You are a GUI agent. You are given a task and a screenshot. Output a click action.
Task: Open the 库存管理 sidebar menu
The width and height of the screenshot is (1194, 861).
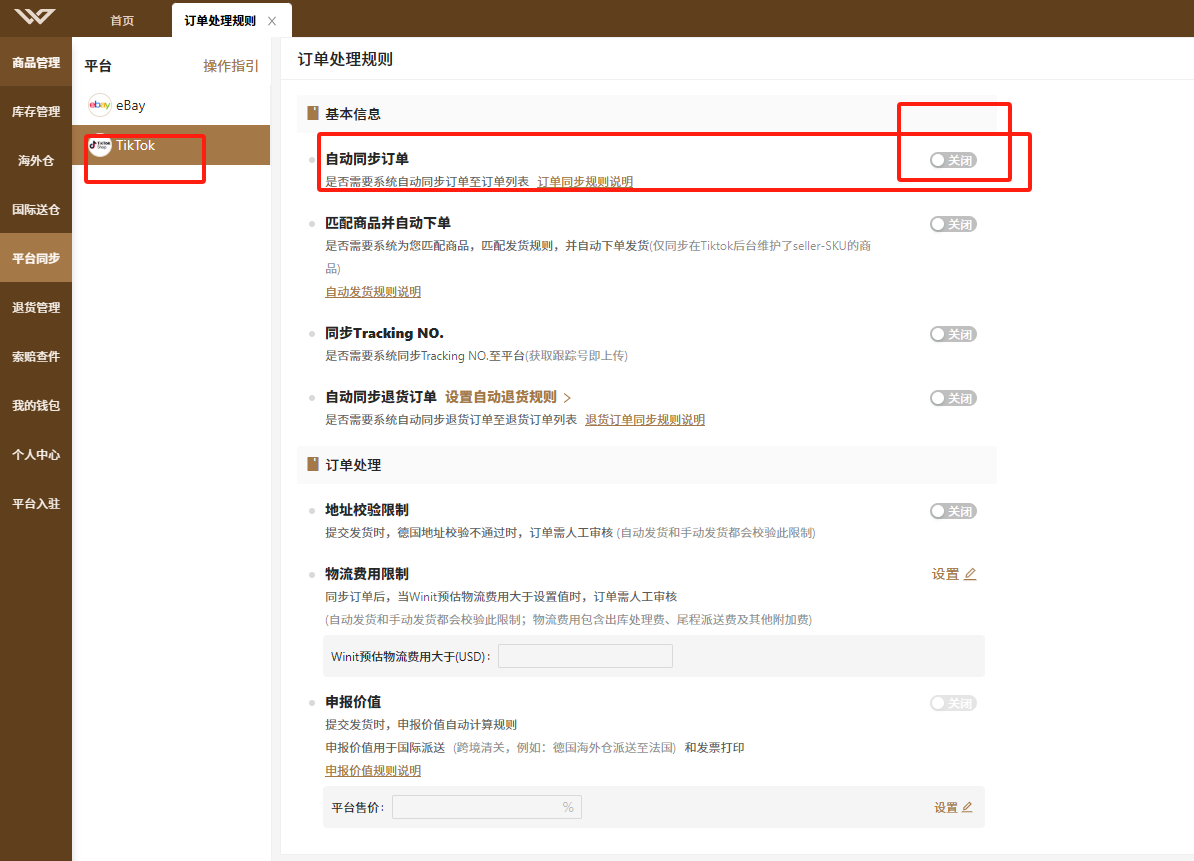pos(36,111)
